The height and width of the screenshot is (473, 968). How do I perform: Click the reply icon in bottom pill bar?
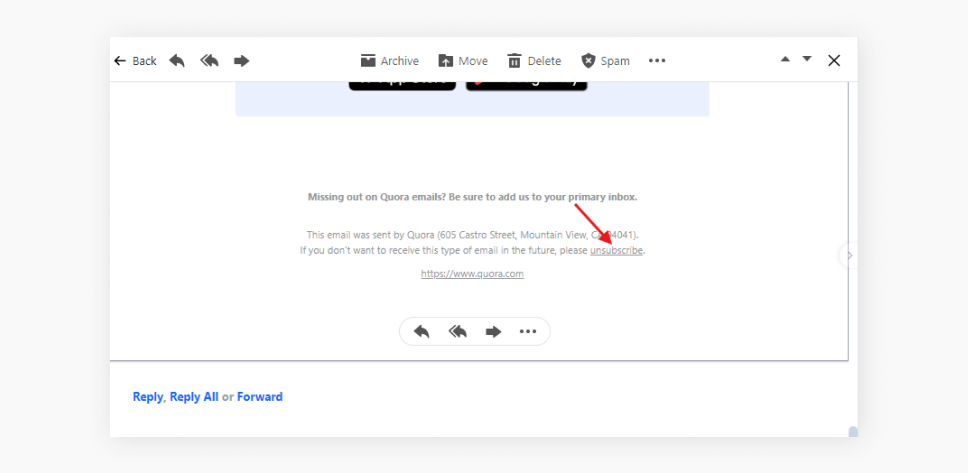point(422,332)
